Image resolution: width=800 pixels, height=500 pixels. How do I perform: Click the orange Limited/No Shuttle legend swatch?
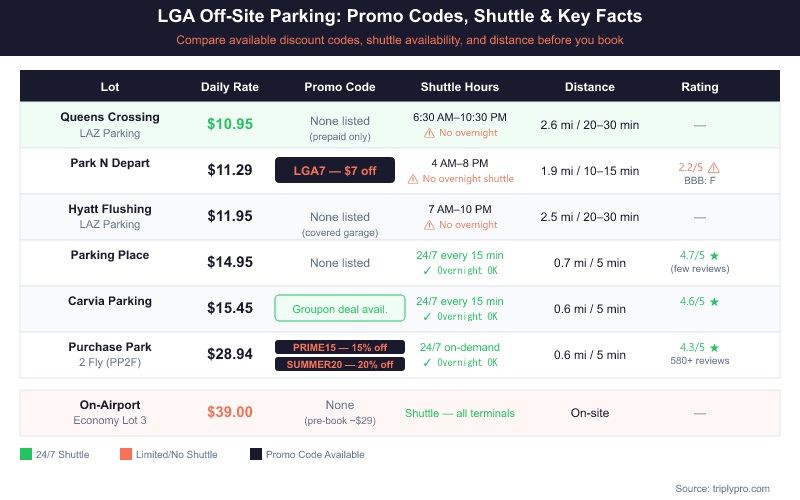click(125, 454)
